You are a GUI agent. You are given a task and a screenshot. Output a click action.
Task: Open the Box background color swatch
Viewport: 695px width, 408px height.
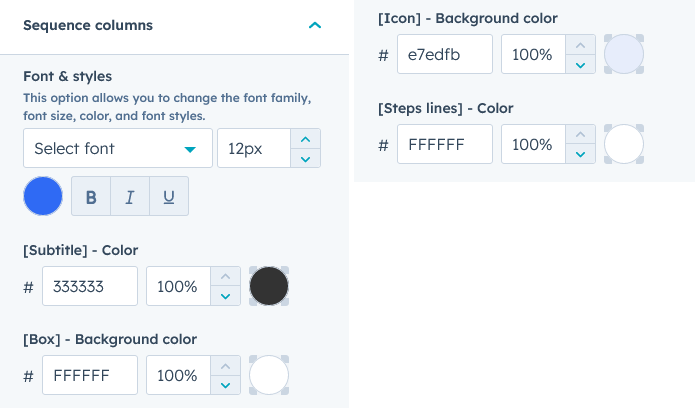point(269,376)
